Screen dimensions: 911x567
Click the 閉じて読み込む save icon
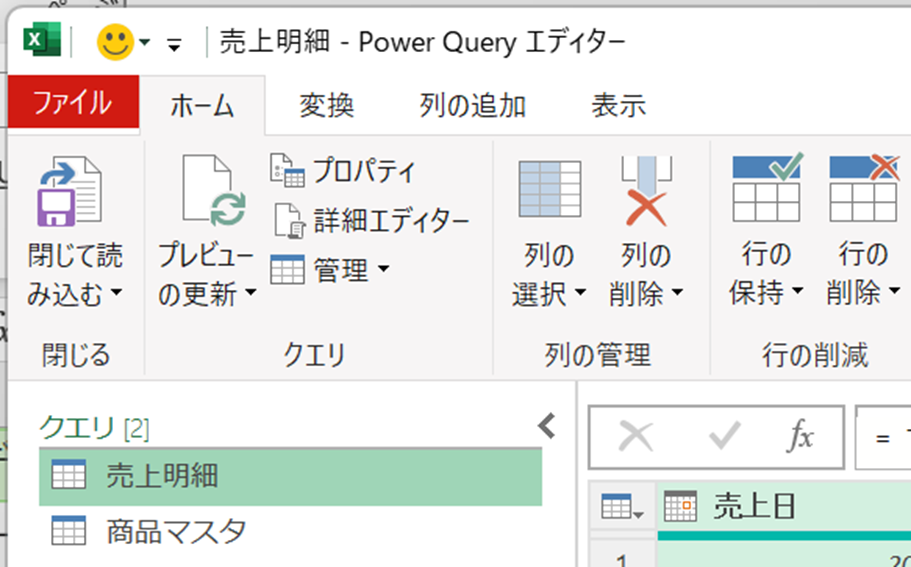pyautogui.click(x=70, y=191)
